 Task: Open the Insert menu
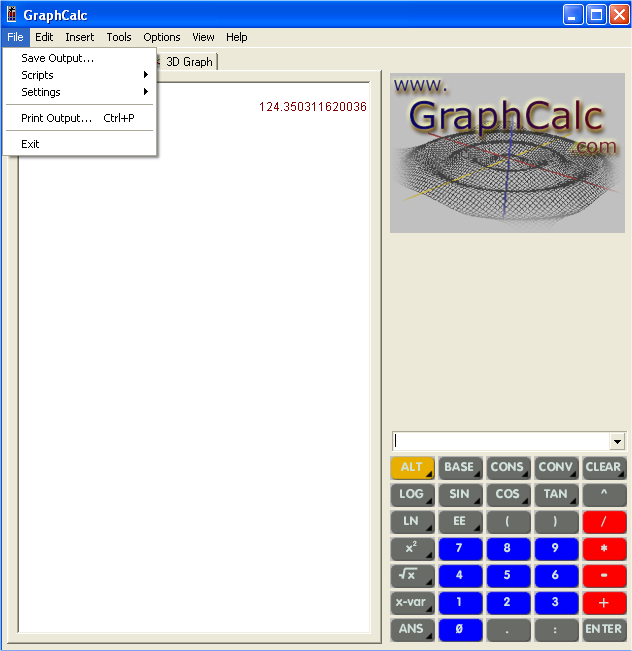pos(79,37)
